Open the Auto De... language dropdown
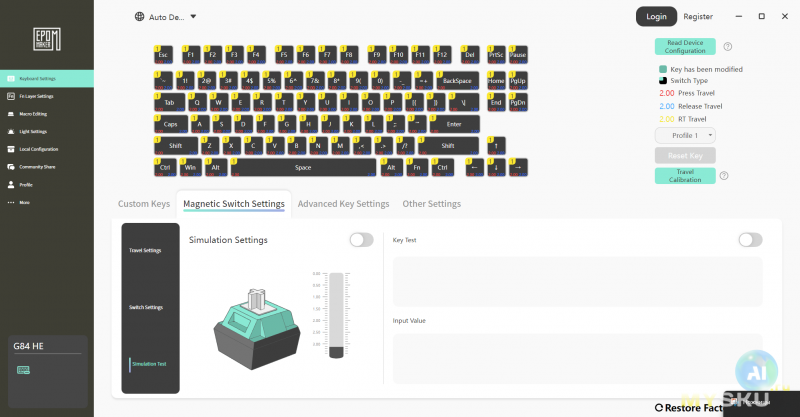This screenshot has width=800, height=417. coord(166,17)
